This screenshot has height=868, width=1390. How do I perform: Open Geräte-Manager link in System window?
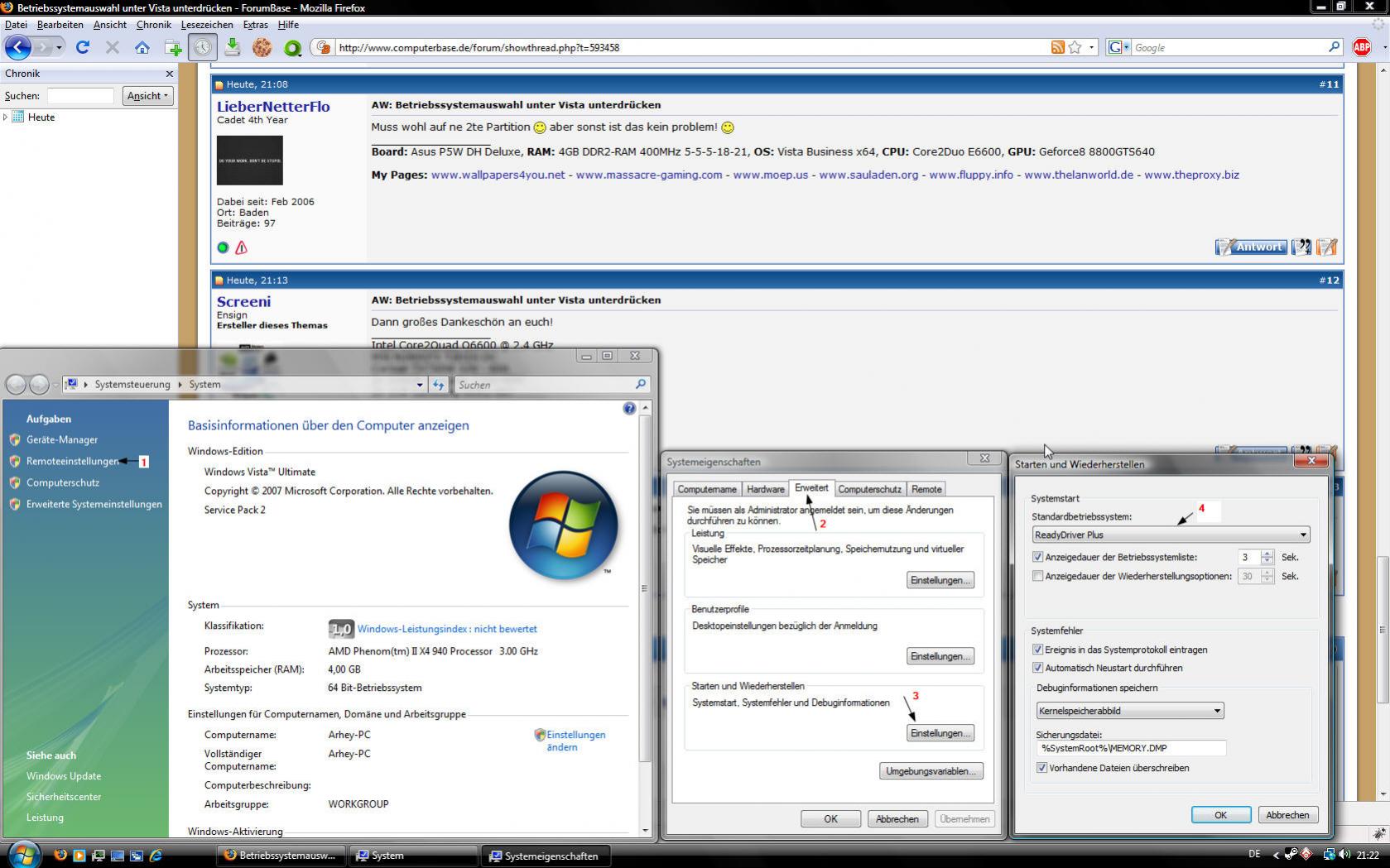[62, 439]
